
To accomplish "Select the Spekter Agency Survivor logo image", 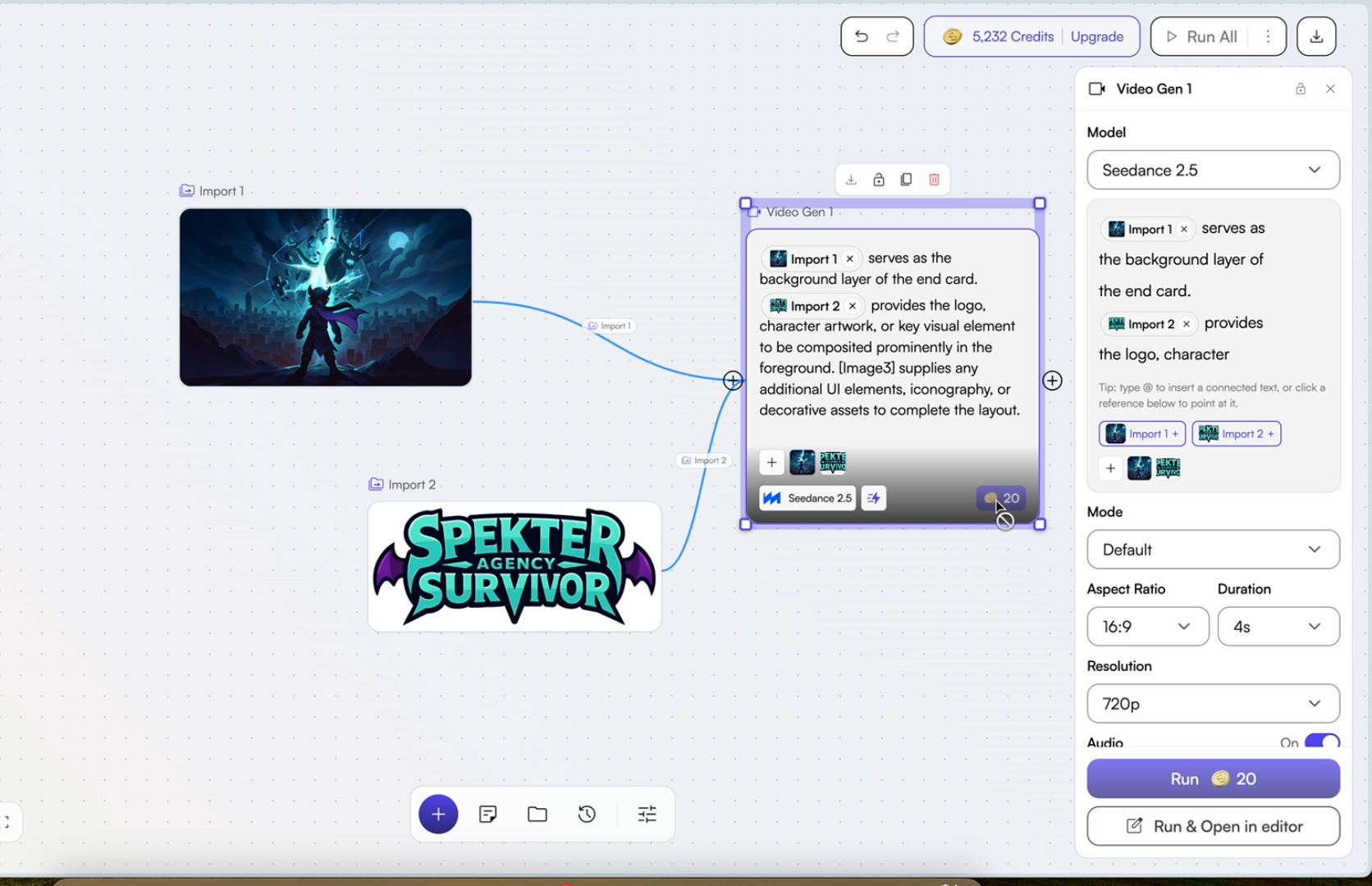I will [514, 567].
